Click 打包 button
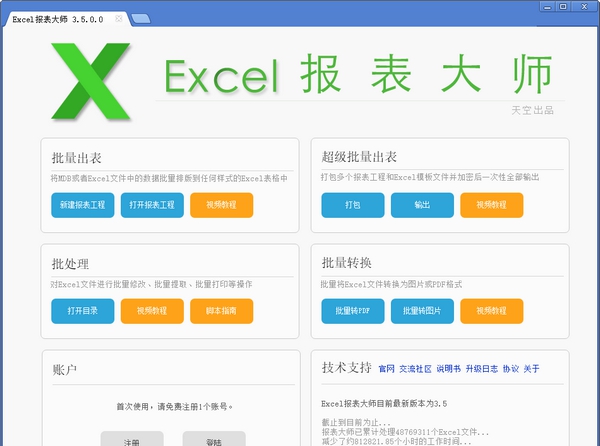 point(353,205)
